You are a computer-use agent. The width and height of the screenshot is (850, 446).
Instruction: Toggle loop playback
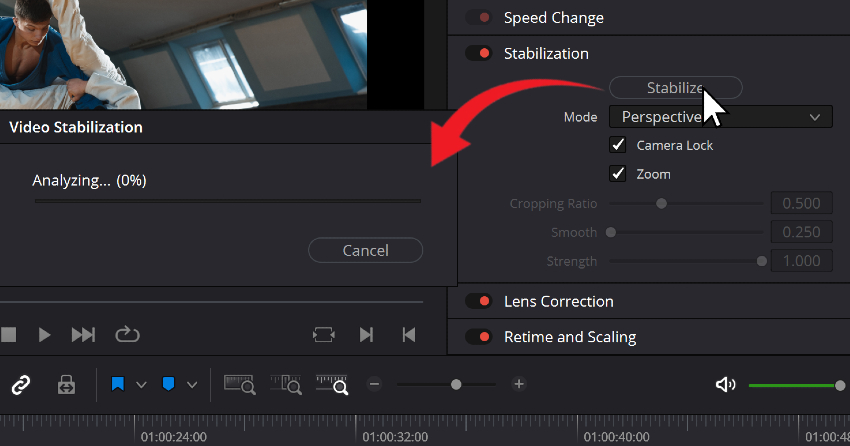[127, 334]
